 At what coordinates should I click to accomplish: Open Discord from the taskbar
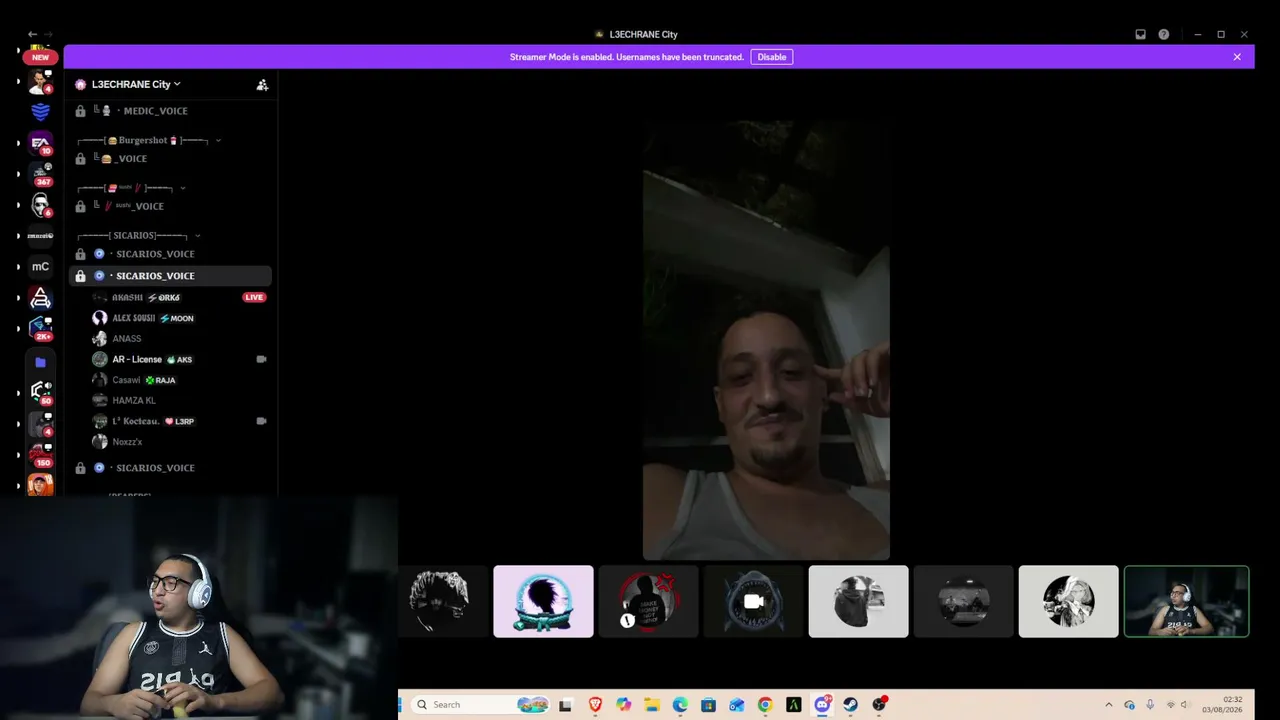(x=822, y=705)
